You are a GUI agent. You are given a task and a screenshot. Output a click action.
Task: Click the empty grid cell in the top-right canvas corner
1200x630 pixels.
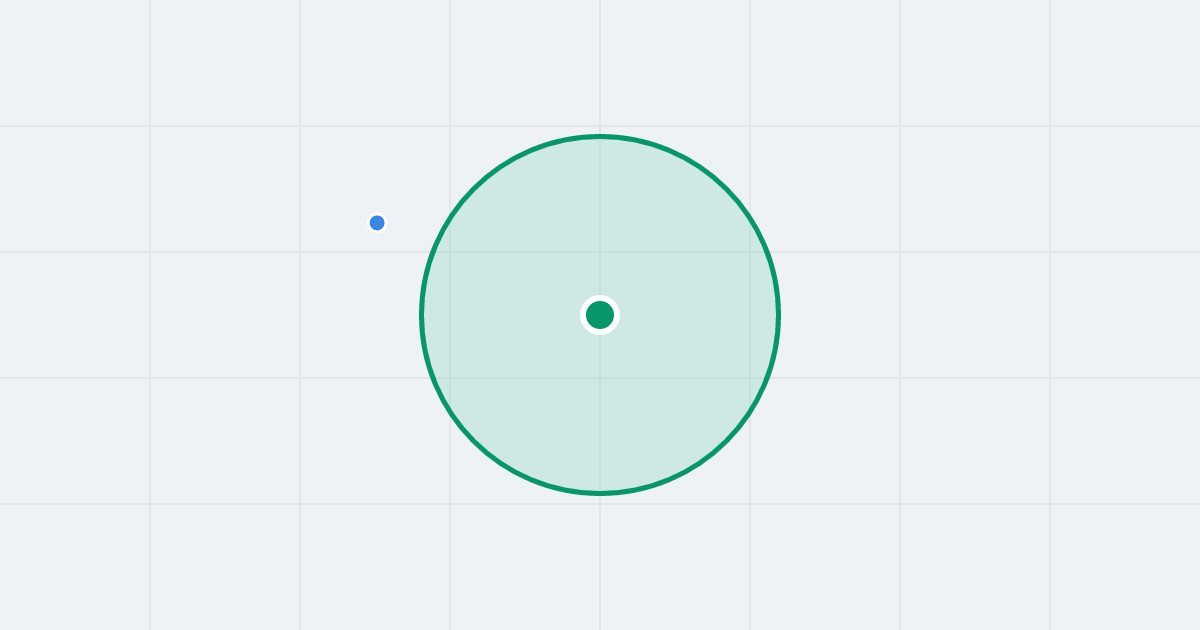pos(1125,63)
